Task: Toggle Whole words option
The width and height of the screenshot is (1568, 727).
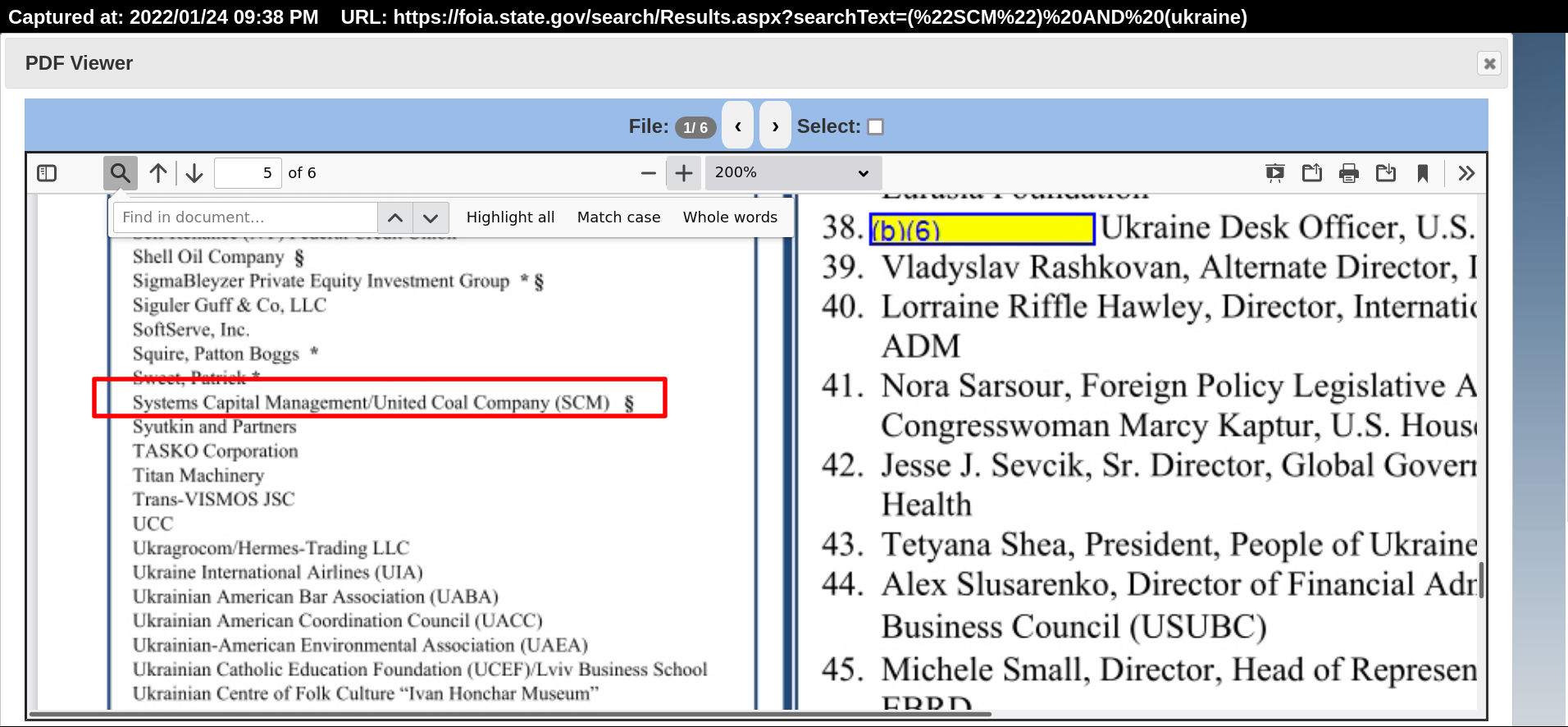Action: coord(730,217)
